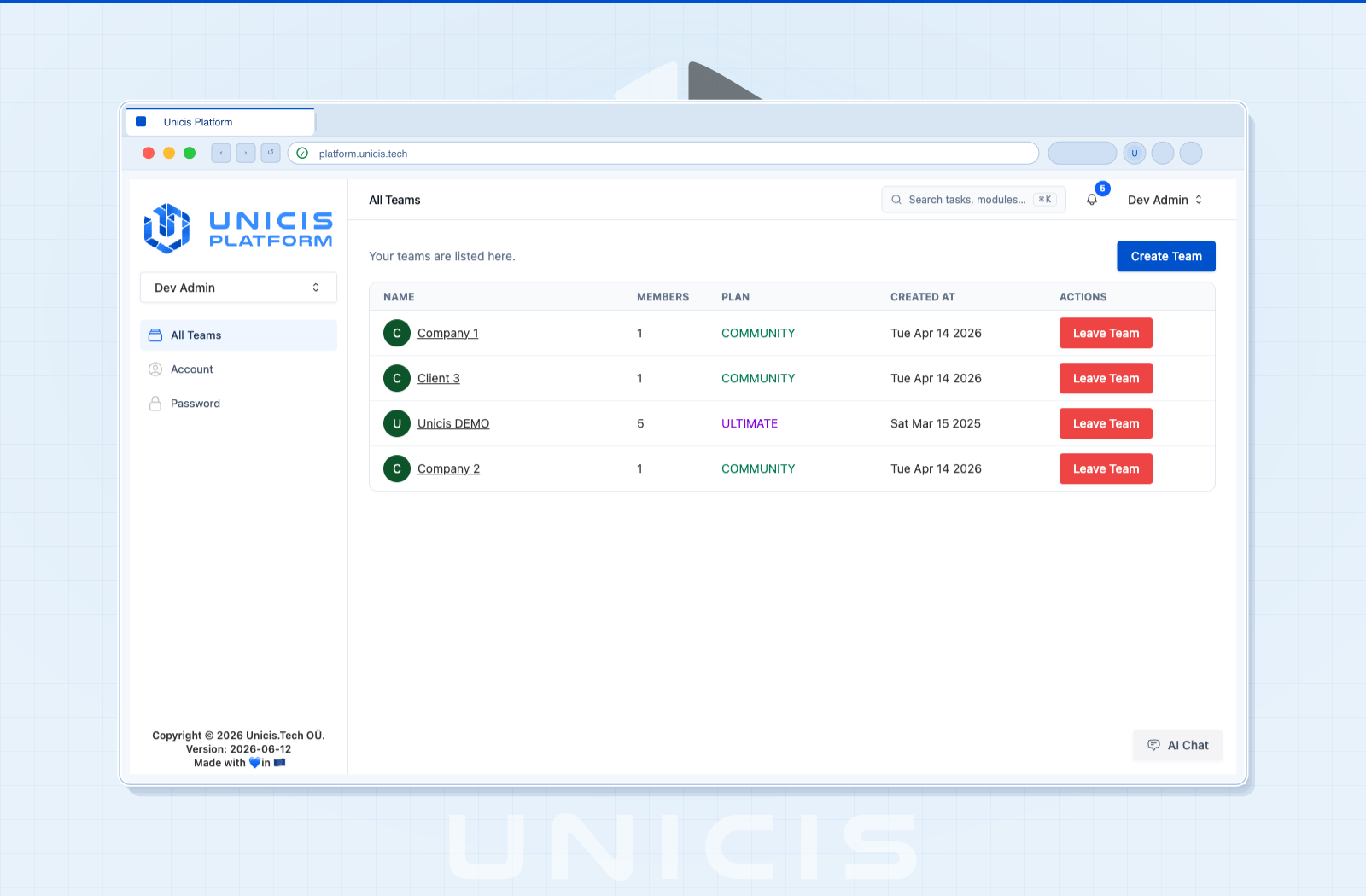This screenshot has height=896, width=1366.
Task: Click the red window close dot
Action: [149, 153]
